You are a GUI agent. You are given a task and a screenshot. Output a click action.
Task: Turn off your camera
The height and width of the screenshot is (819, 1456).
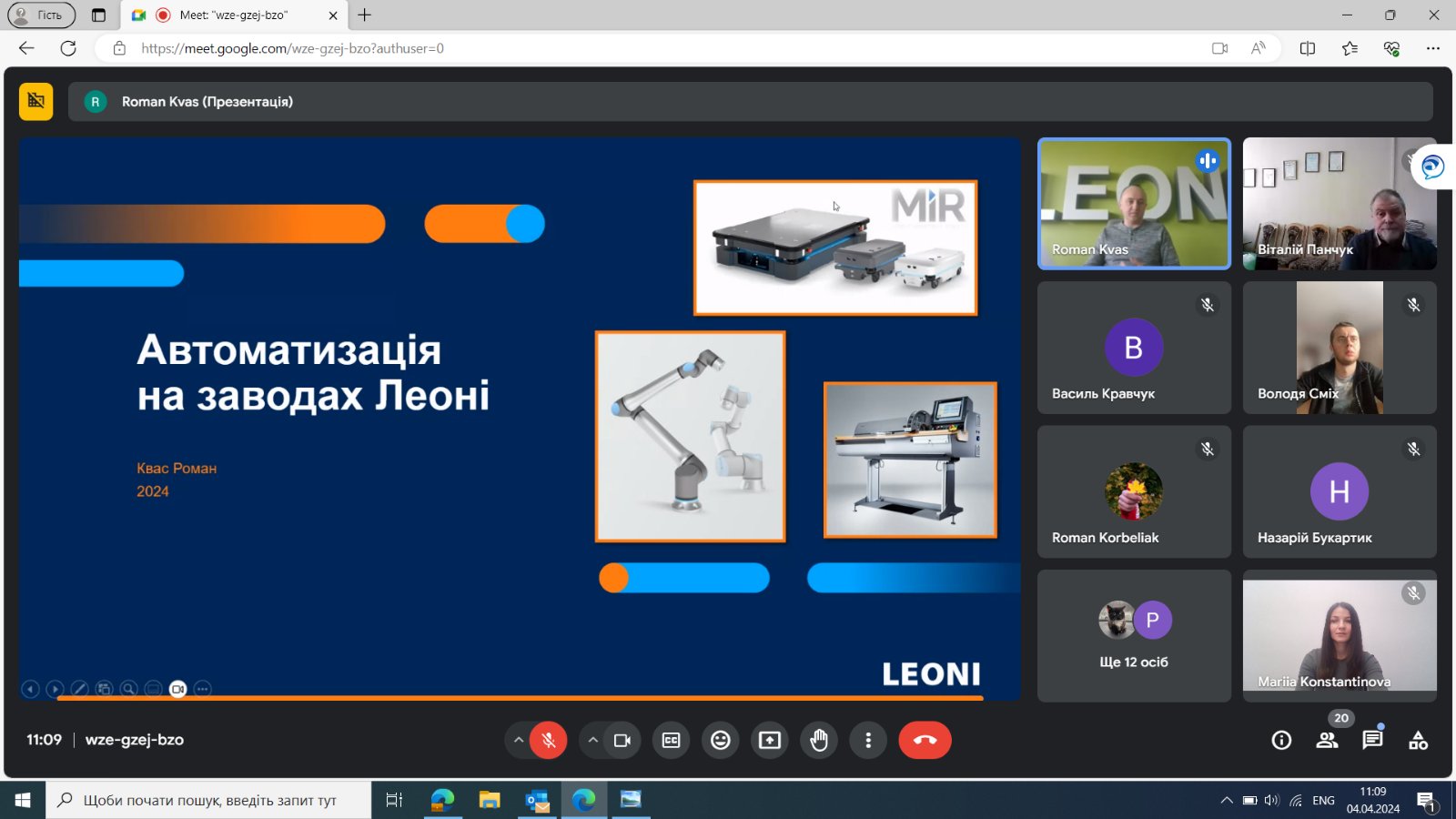[x=622, y=740]
